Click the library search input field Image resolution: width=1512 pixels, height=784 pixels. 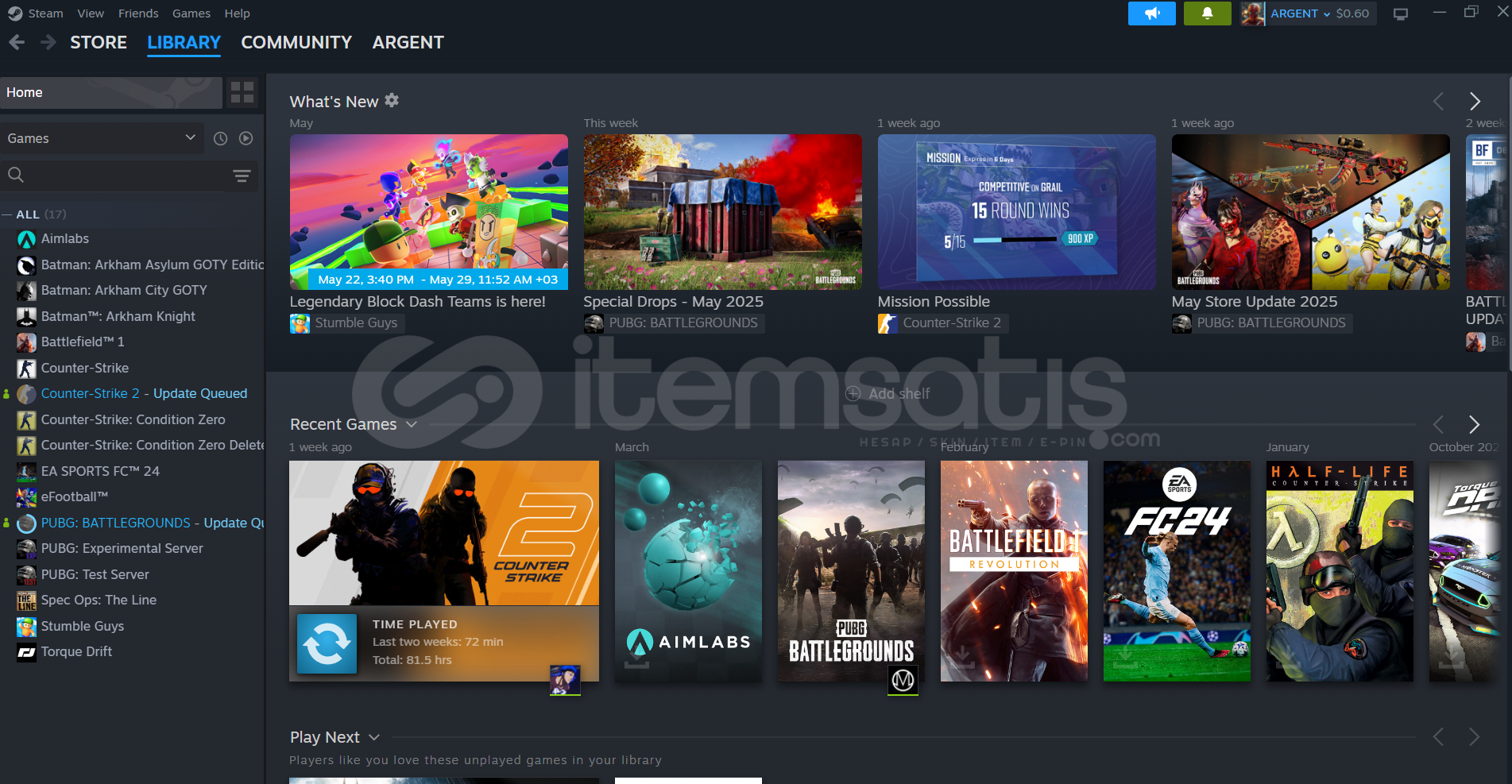tap(127, 176)
